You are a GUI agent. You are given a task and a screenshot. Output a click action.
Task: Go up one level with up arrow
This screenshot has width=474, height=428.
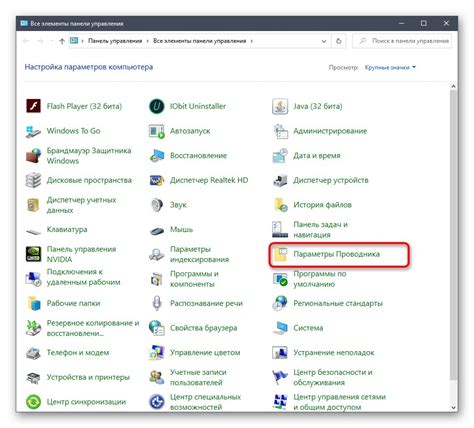pos(62,41)
